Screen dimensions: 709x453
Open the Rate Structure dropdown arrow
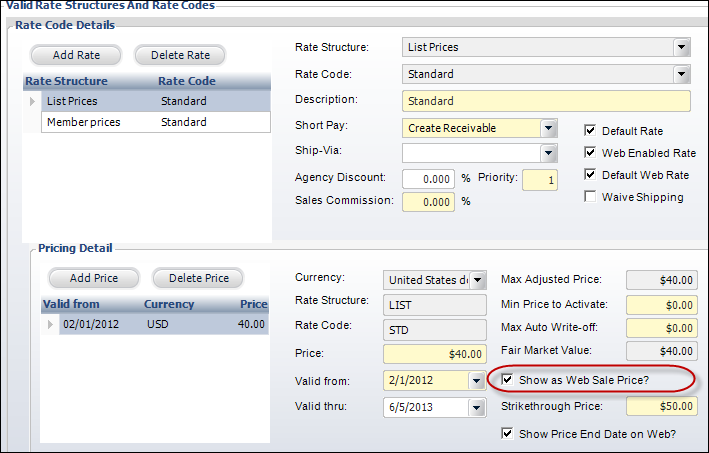pyautogui.click(x=681, y=47)
